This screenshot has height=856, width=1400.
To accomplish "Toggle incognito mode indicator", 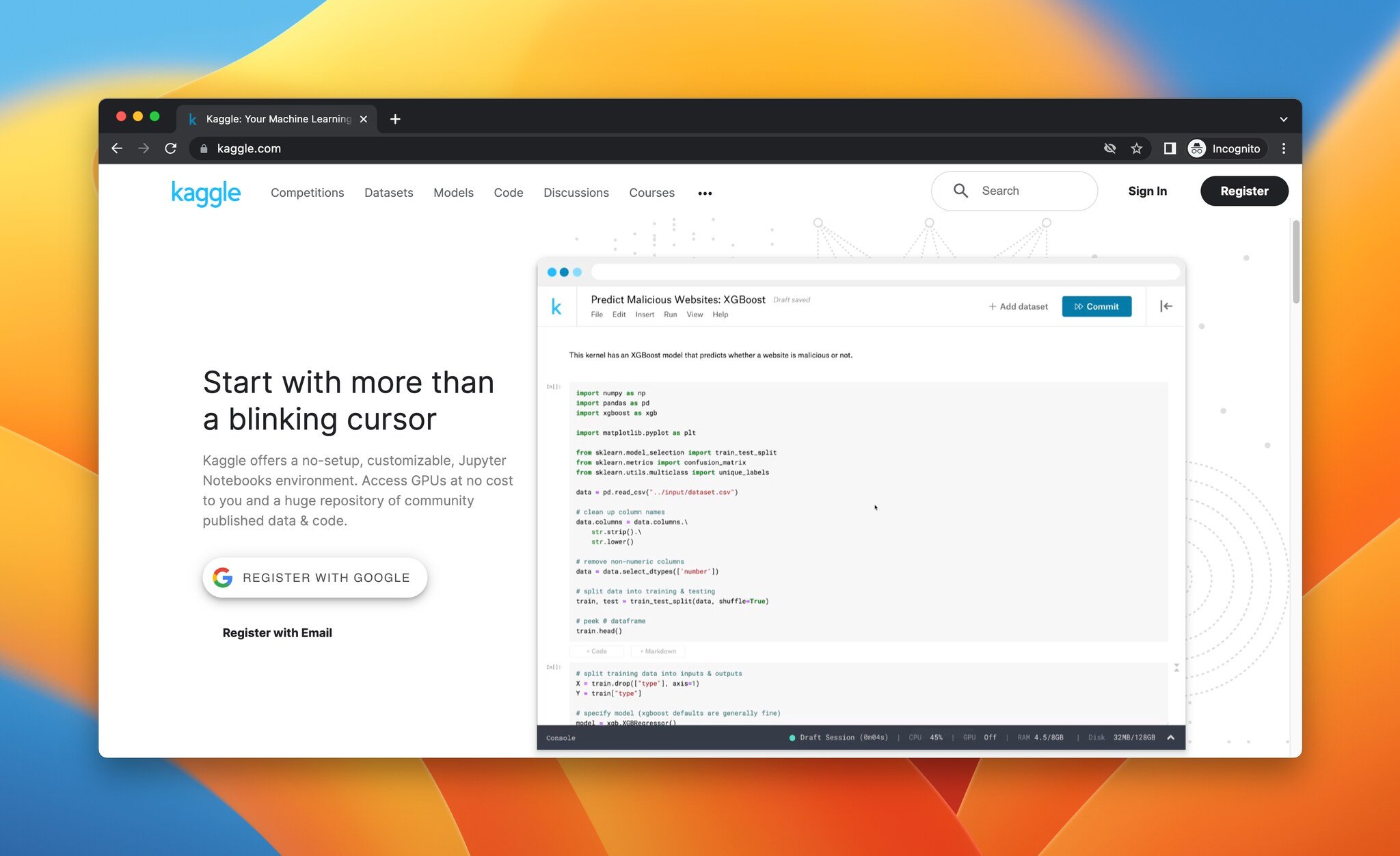I will (x=1222, y=148).
